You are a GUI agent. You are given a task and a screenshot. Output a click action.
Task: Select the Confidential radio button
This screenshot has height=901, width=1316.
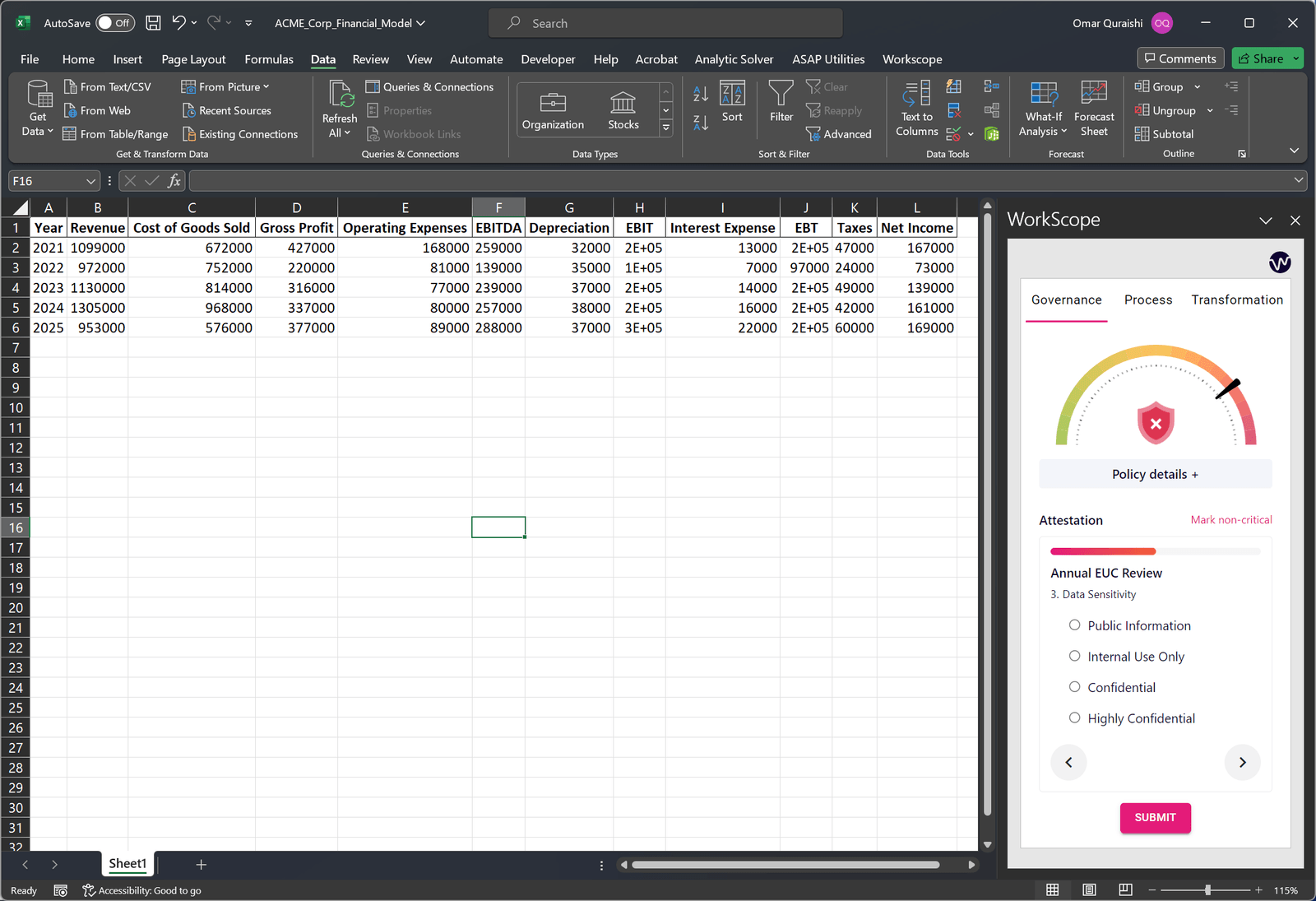[x=1074, y=686]
